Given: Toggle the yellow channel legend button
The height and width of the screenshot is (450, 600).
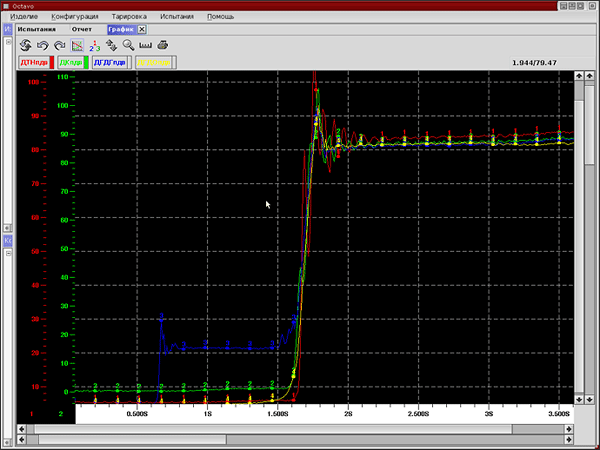Looking at the screenshot, I should (x=153, y=62).
